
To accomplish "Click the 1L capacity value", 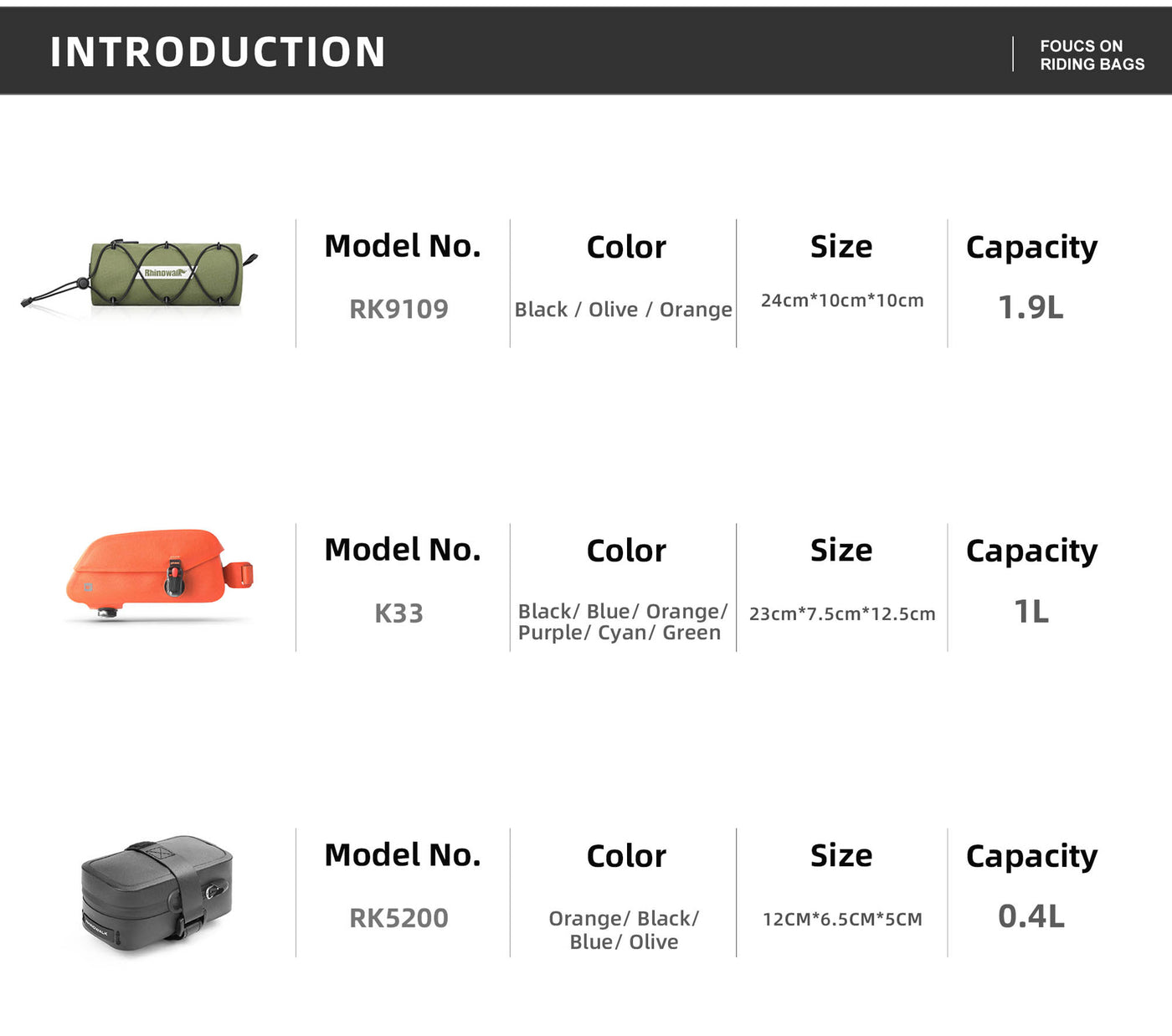I will point(1031,612).
